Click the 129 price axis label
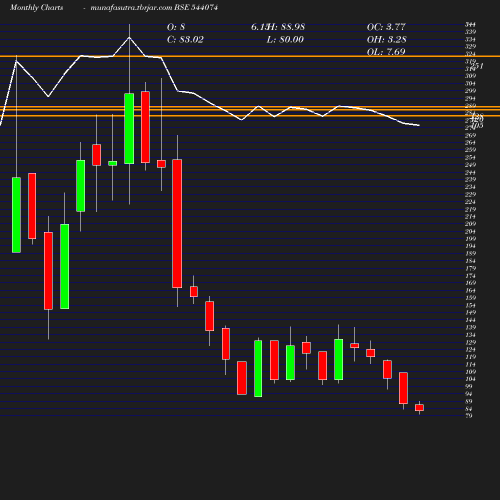This screenshot has height=500, width=500. 470,342
